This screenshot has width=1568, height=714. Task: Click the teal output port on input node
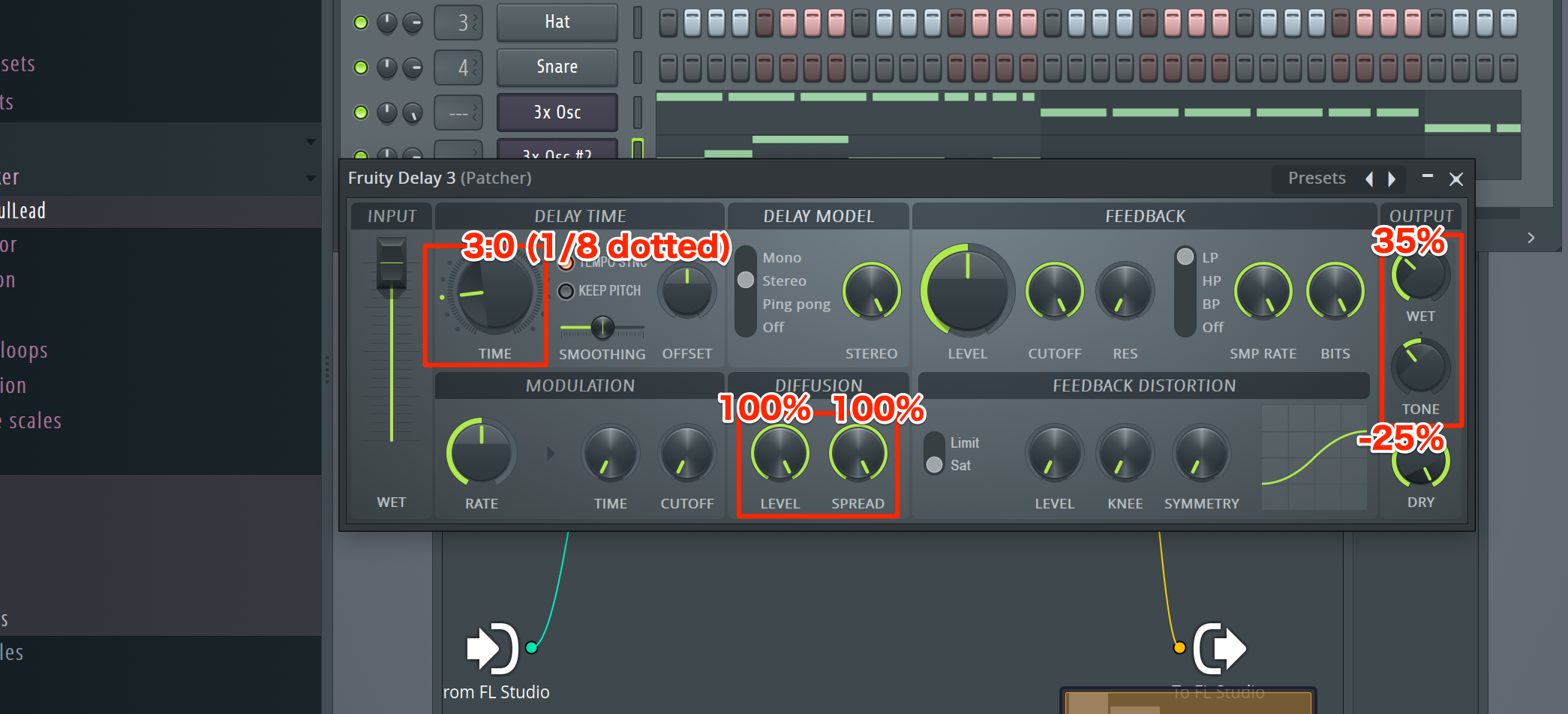pyautogui.click(x=532, y=647)
